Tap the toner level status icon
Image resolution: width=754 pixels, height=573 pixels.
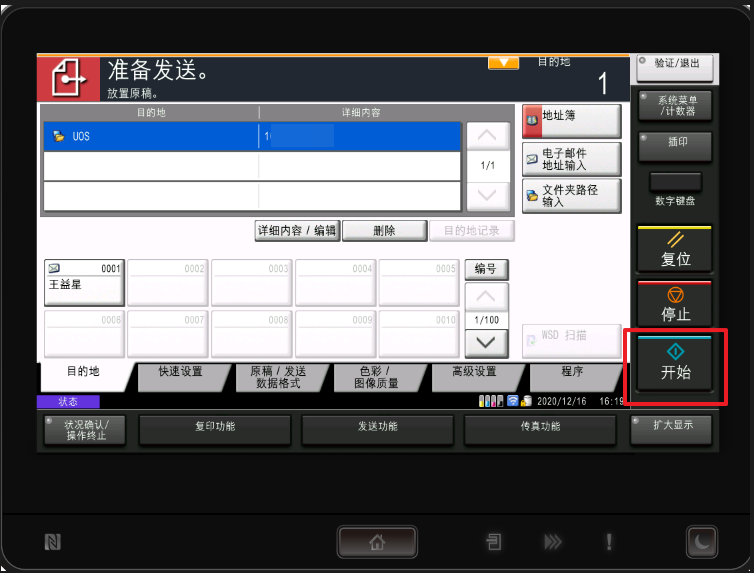[491, 401]
